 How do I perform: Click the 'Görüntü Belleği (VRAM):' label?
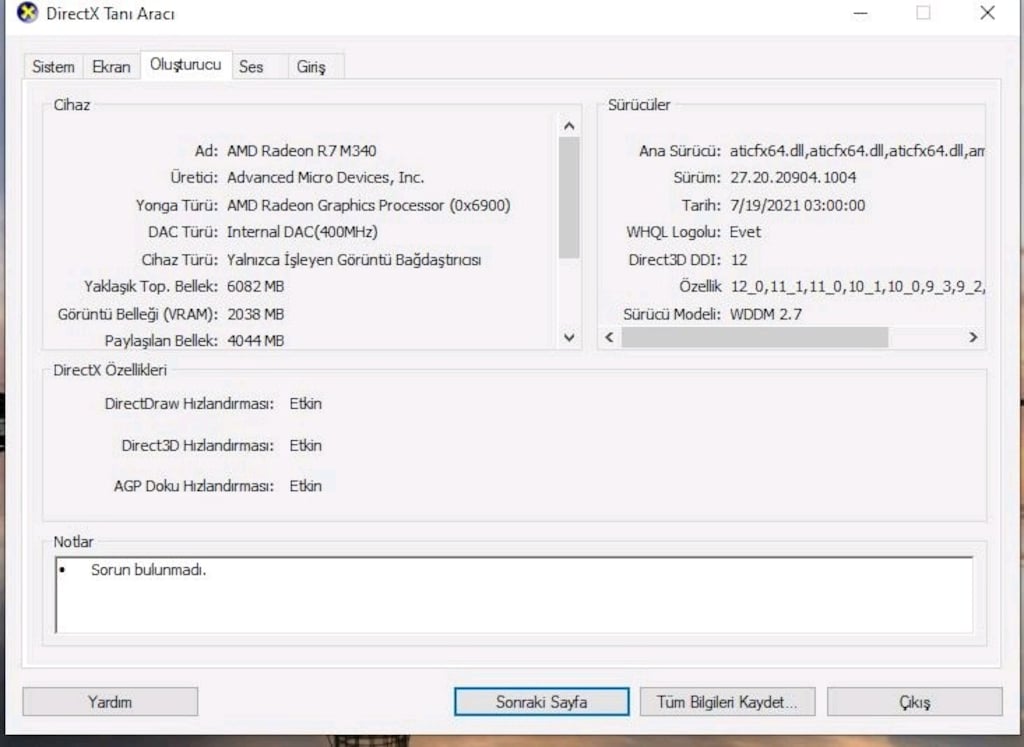tap(138, 314)
